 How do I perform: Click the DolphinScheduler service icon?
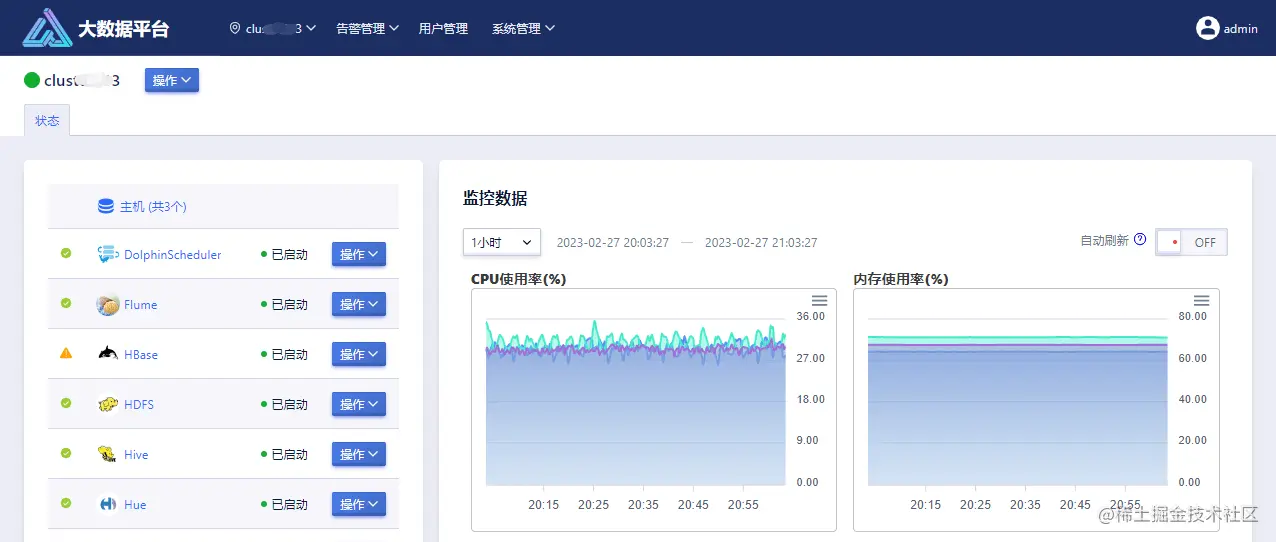[108, 255]
